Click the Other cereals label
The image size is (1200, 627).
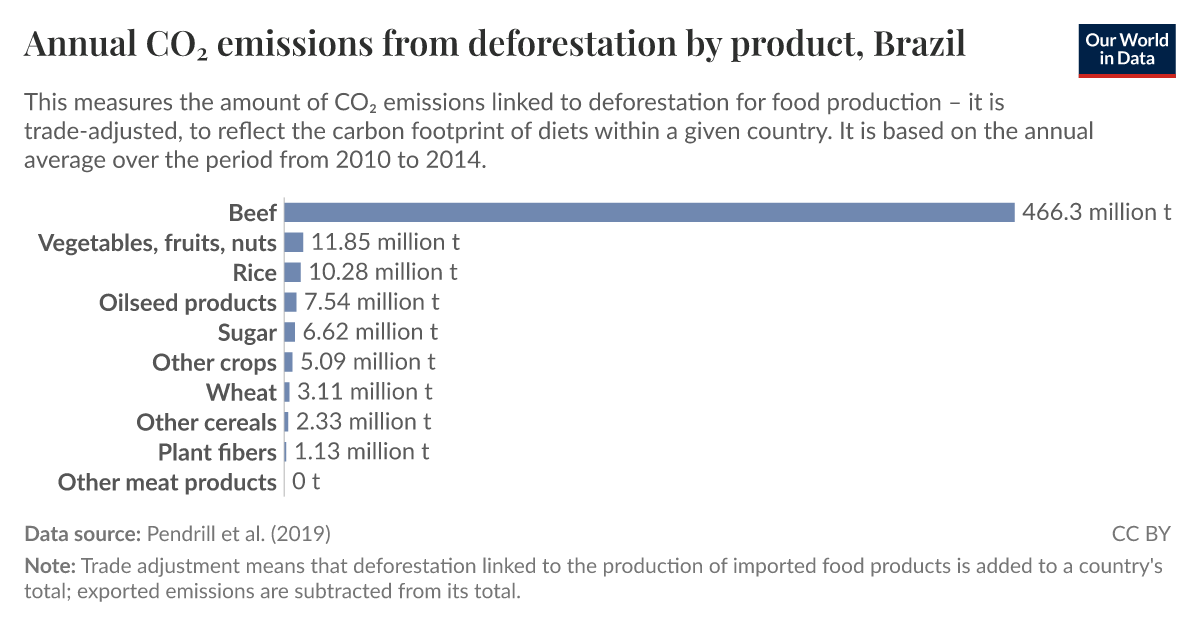206,422
